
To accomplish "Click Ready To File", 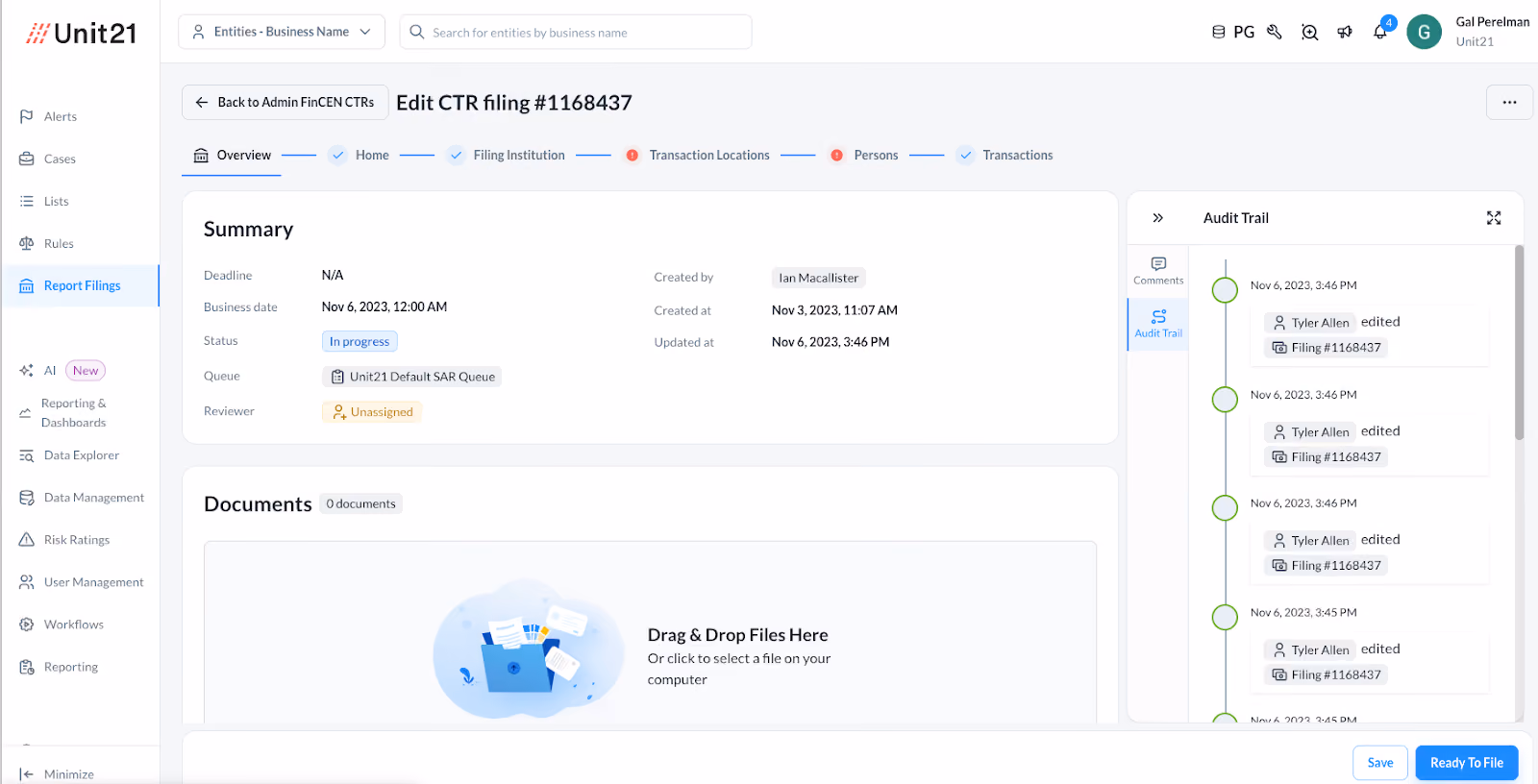I will click(x=1467, y=763).
